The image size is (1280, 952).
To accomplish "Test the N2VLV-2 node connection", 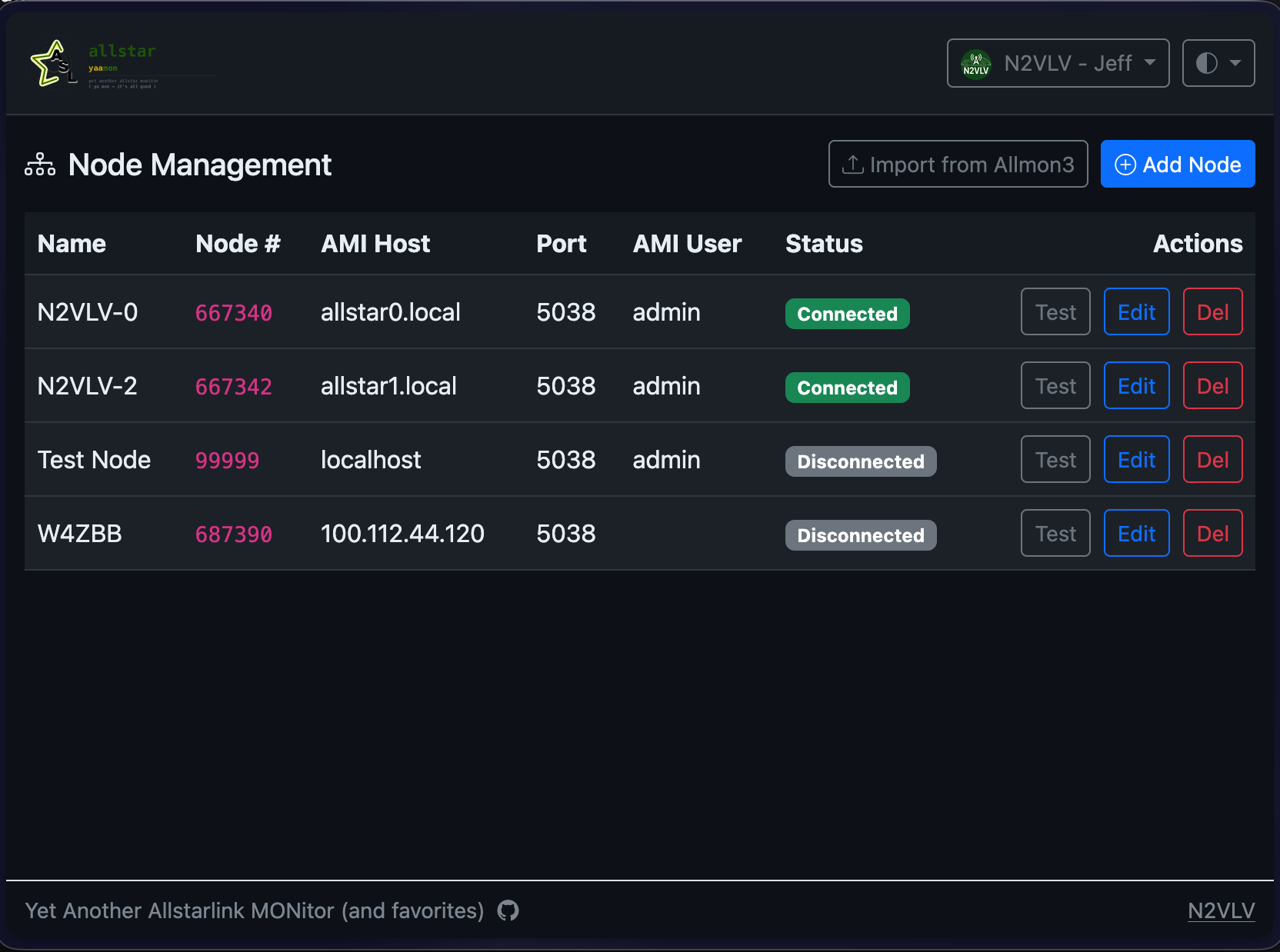I will [x=1055, y=385].
